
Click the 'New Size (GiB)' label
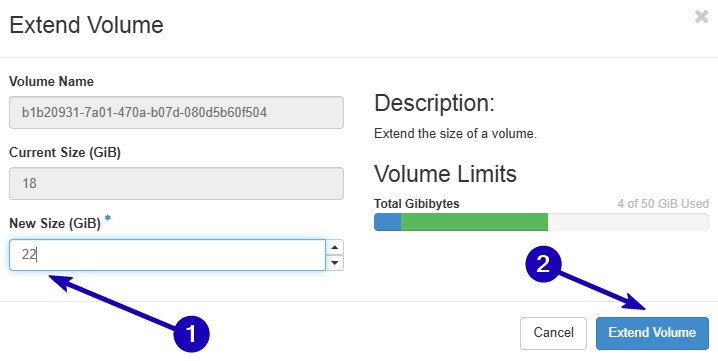coord(55,224)
